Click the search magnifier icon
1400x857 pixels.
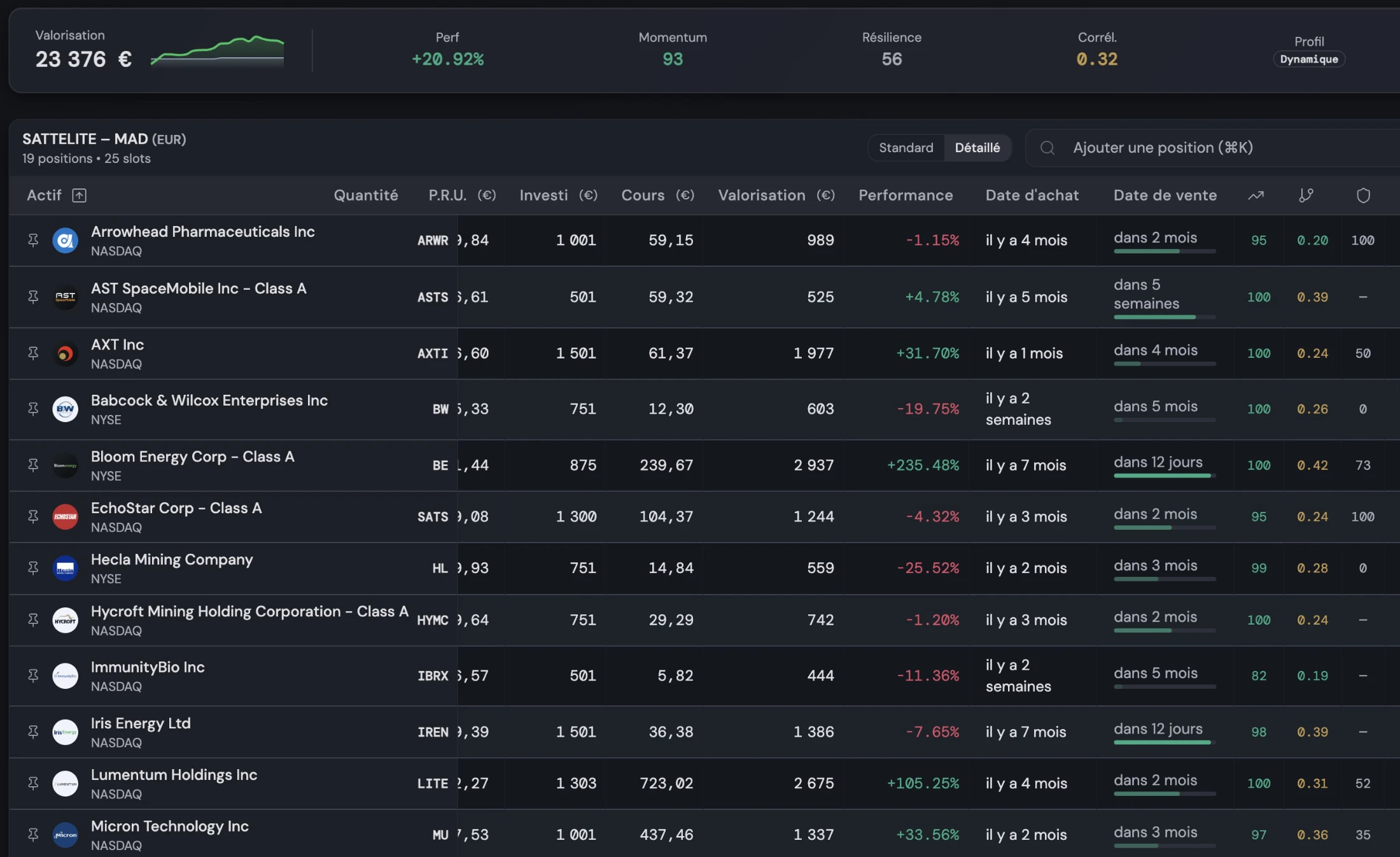pyautogui.click(x=1047, y=148)
